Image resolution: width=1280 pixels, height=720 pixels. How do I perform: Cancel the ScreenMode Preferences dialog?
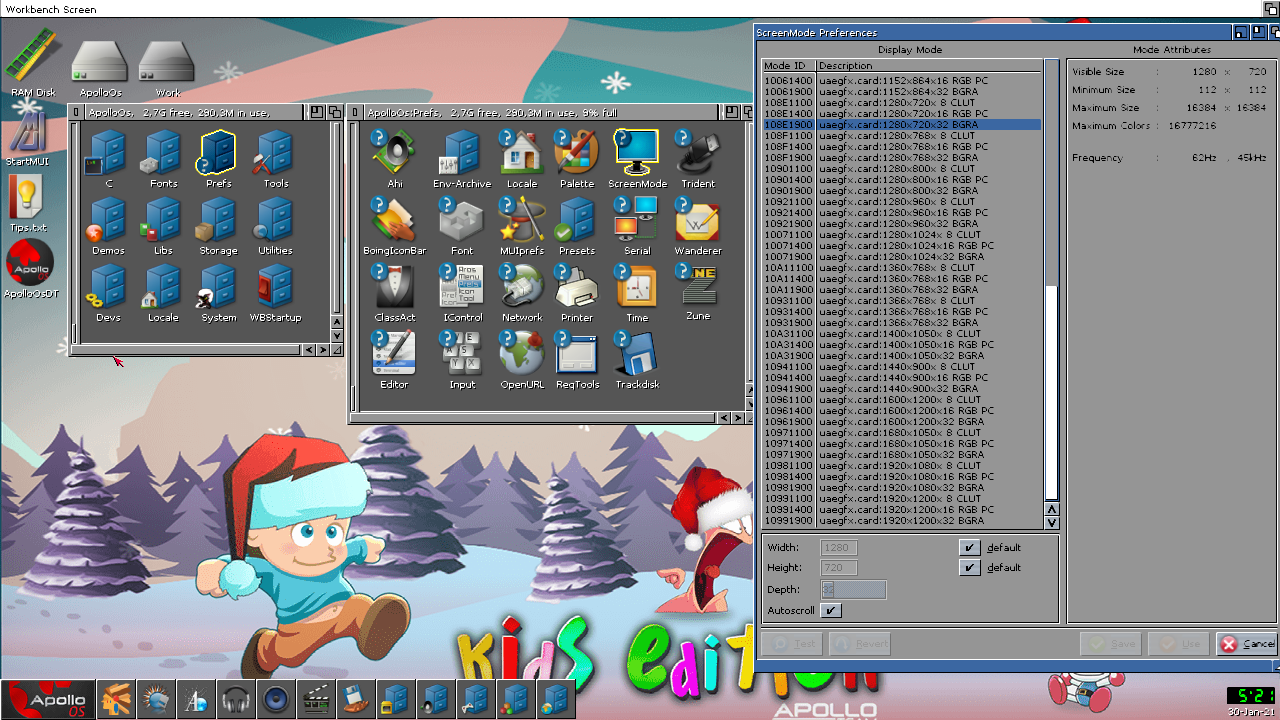click(1246, 644)
